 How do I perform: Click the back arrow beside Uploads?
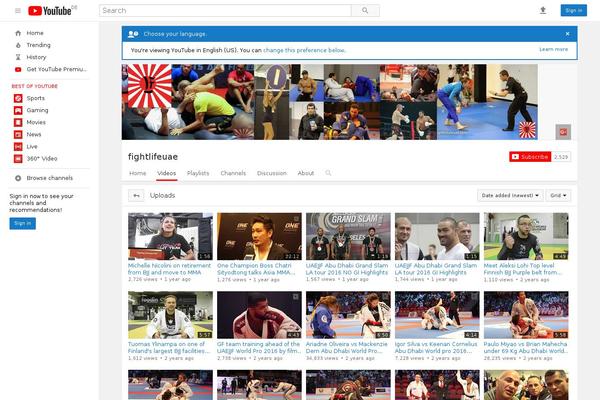click(136, 196)
